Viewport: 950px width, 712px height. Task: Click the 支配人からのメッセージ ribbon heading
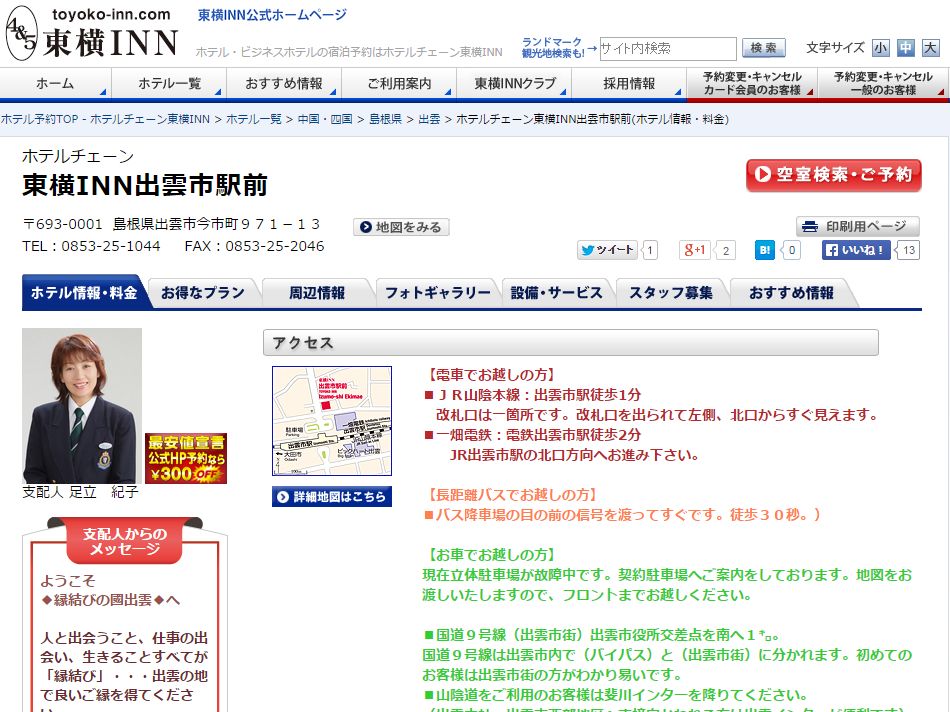click(125, 541)
